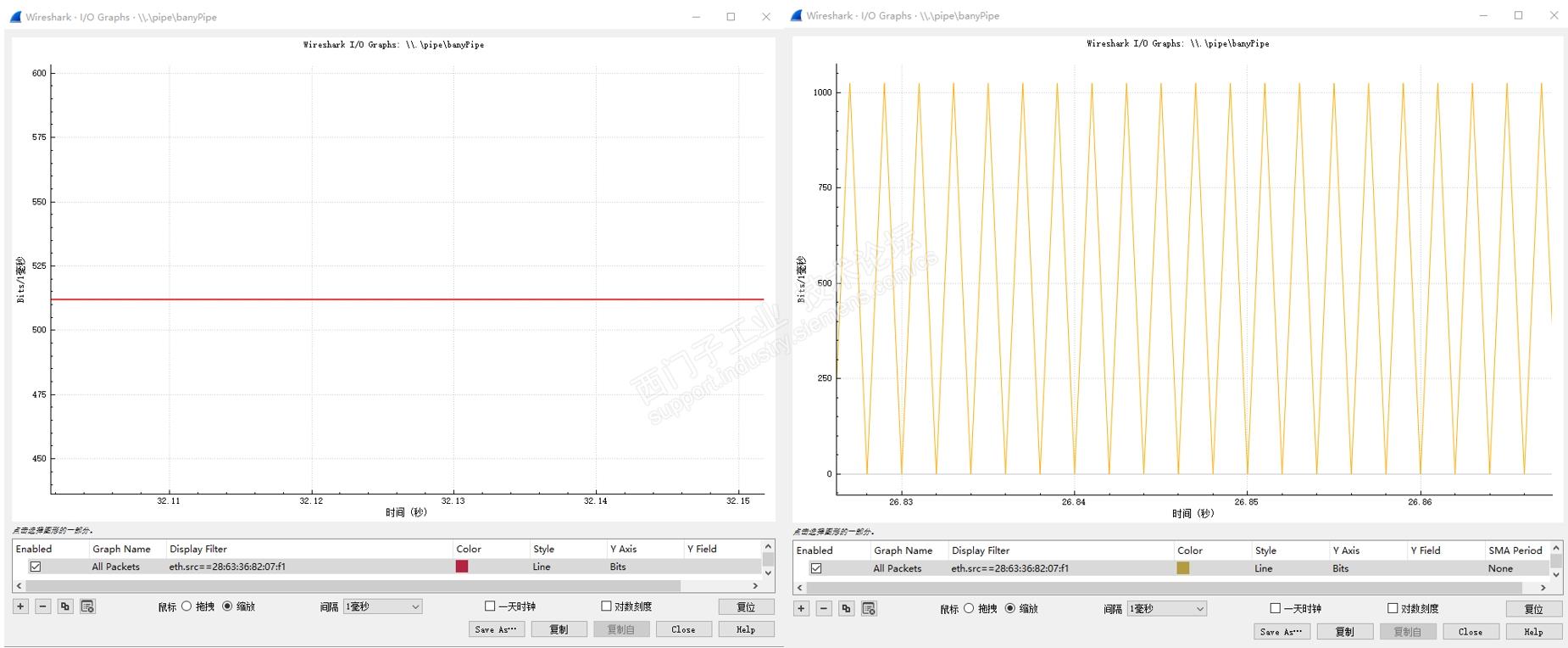Image resolution: width=1568 pixels, height=648 pixels.
Task: Click the horizontal scrollbar thumb in left window
Action: point(353,586)
